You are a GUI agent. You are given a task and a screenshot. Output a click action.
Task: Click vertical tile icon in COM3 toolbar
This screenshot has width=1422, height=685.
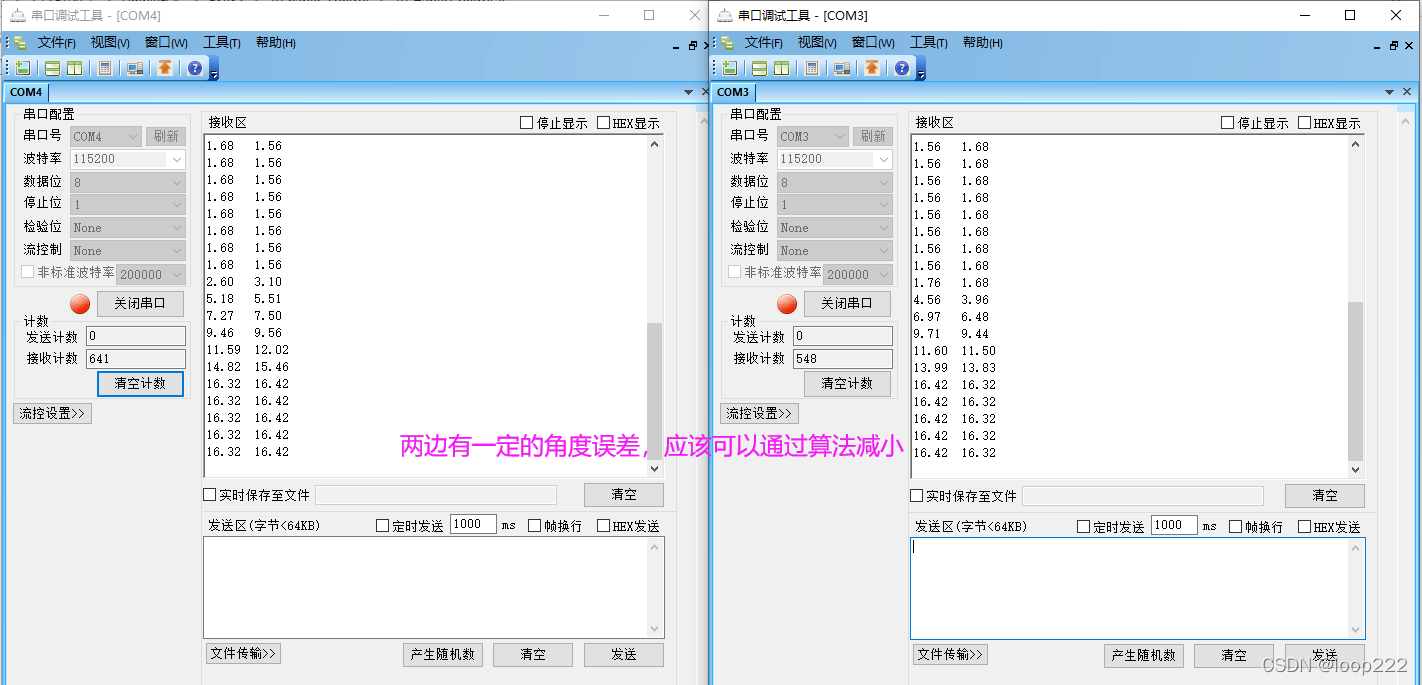(781, 68)
